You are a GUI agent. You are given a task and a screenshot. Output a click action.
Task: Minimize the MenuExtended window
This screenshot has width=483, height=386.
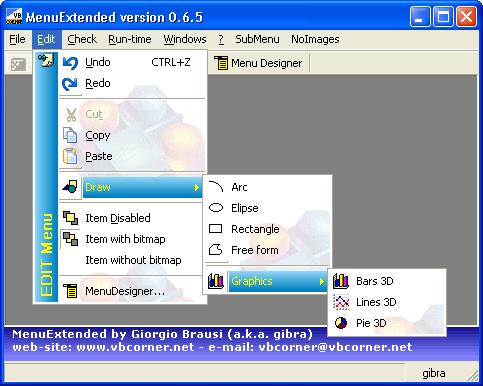click(x=420, y=17)
